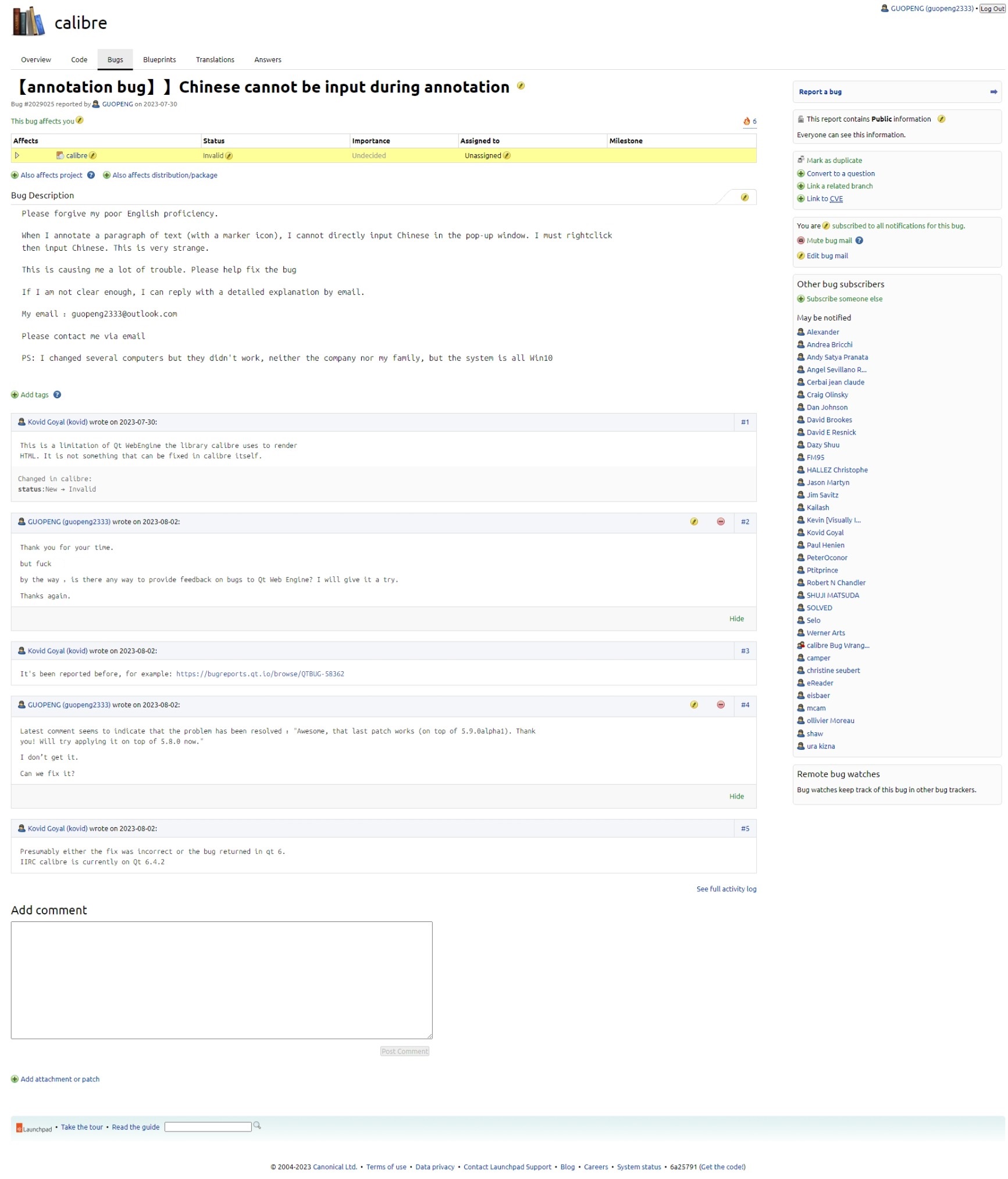Click the calibre books logo
The height and width of the screenshot is (1179, 1008).
pyautogui.click(x=29, y=22)
